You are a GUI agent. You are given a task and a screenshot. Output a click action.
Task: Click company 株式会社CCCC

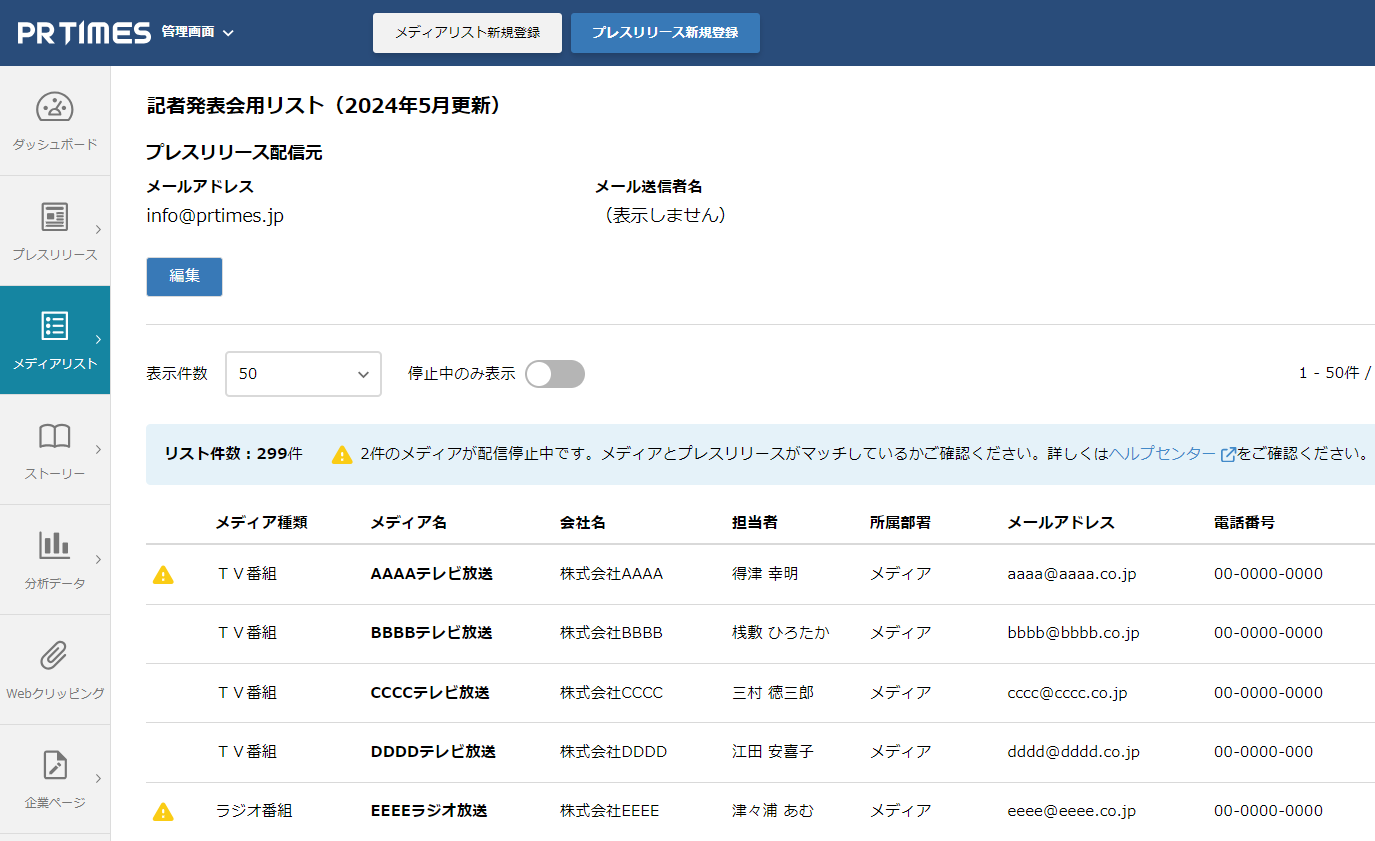point(611,692)
